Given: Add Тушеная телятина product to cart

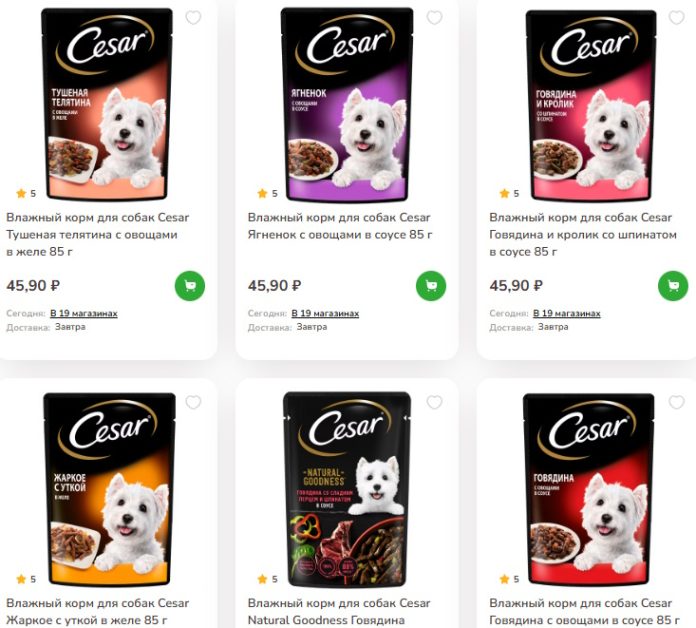Looking at the screenshot, I should click(x=190, y=286).
